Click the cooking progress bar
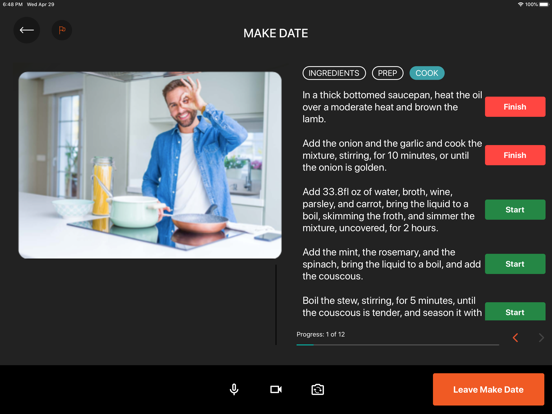552x414 pixels. [x=397, y=345]
